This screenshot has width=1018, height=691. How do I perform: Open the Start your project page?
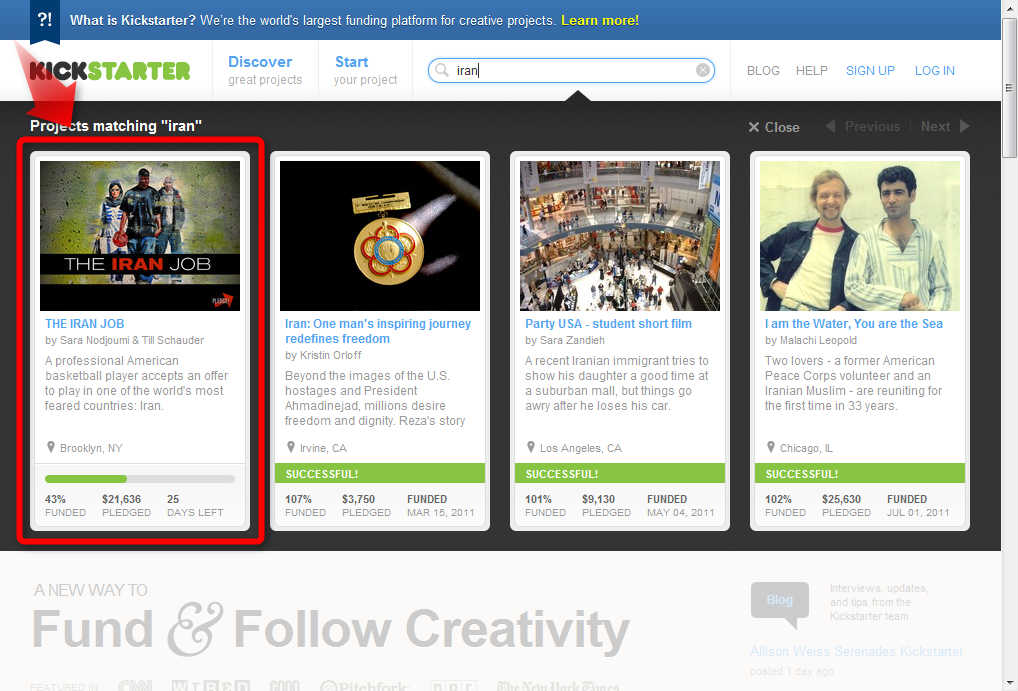[364, 70]
